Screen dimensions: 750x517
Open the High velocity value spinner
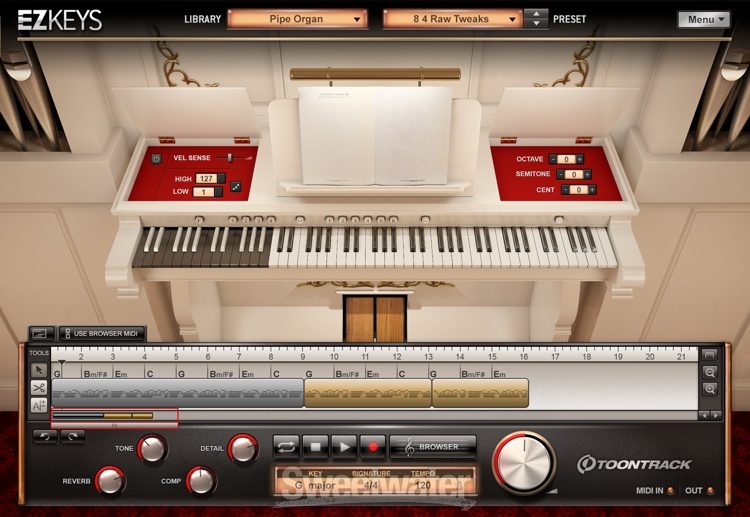[x=221, y=178]
